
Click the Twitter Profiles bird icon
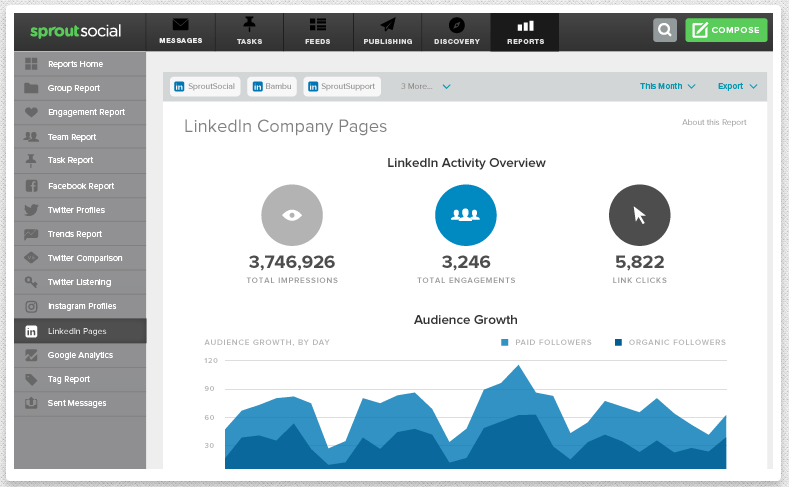point(31,210)
